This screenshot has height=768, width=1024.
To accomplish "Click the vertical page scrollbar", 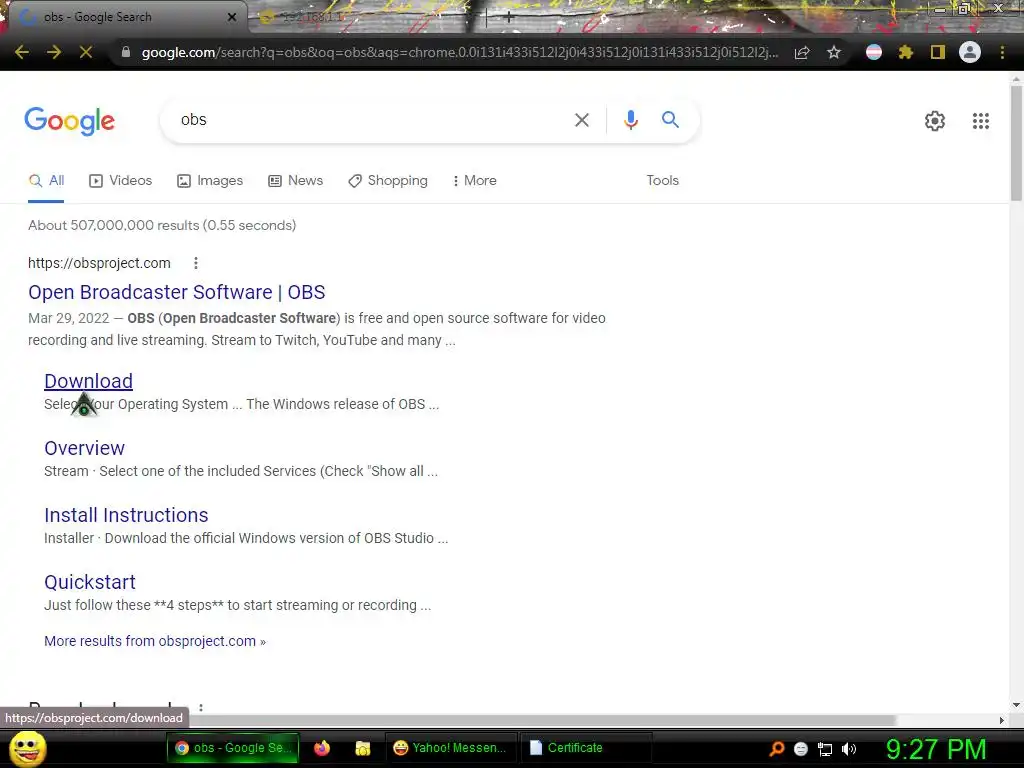I will pyautogui.click(x=1016, y=144).
